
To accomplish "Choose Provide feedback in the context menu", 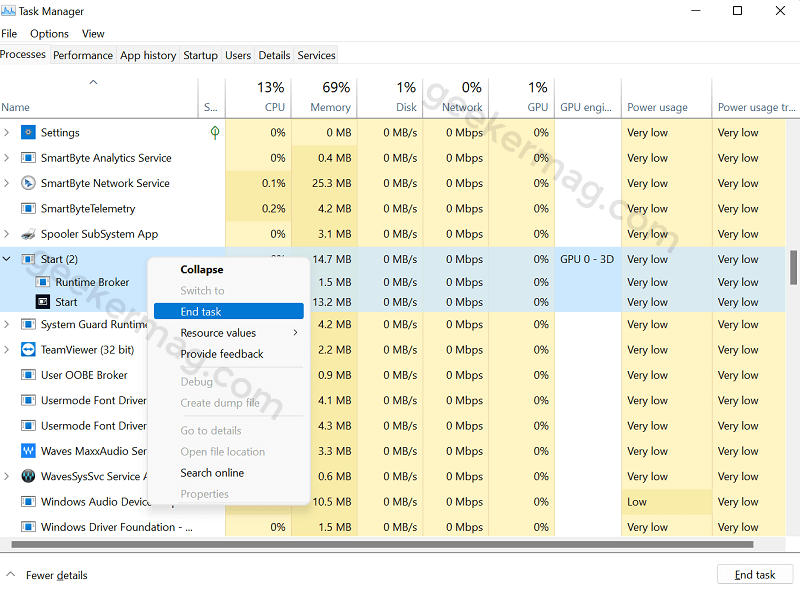I will [x=229, y=354].
